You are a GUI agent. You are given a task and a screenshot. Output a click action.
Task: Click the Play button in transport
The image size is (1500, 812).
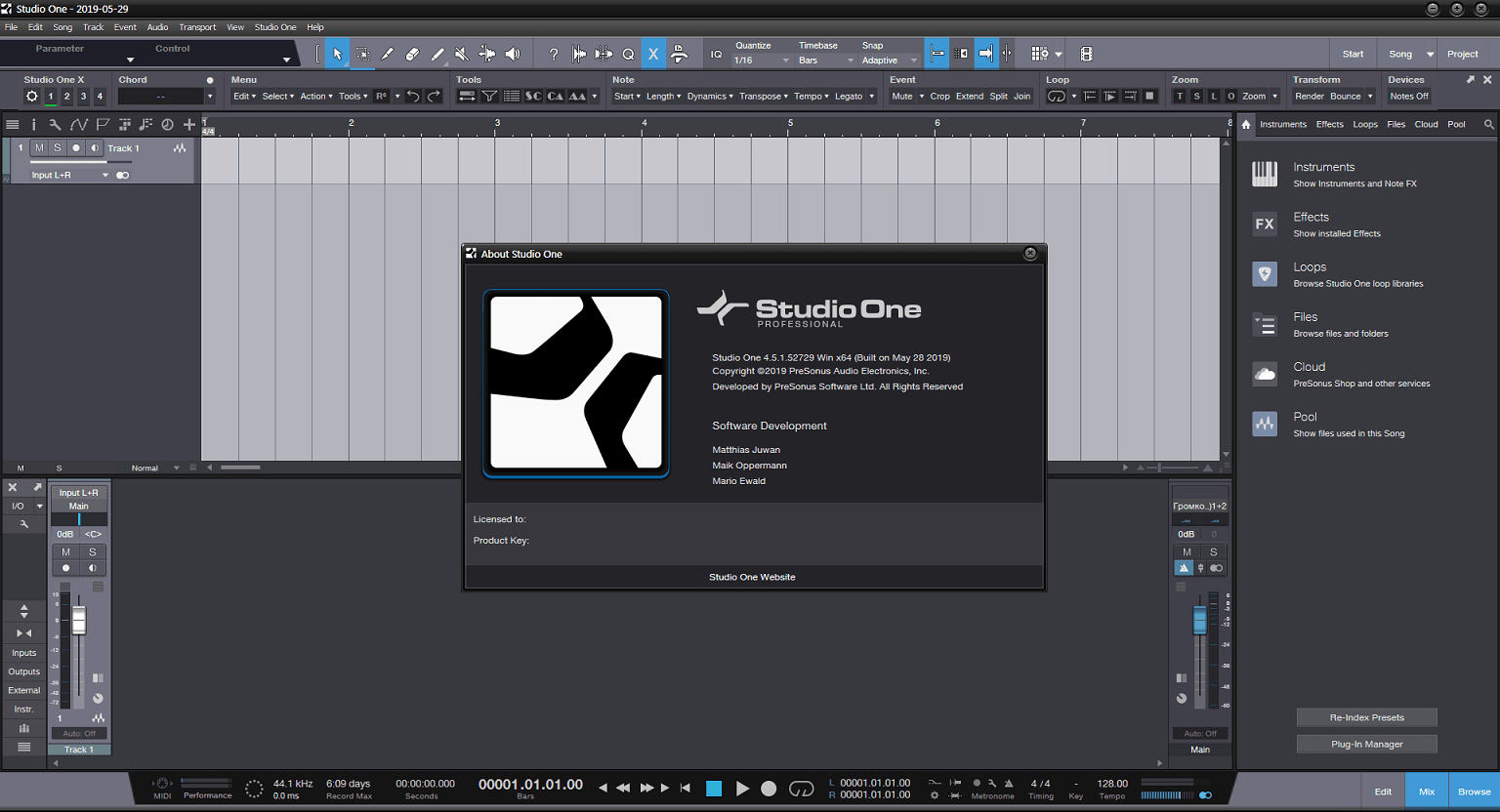click(x=742, y=789)
